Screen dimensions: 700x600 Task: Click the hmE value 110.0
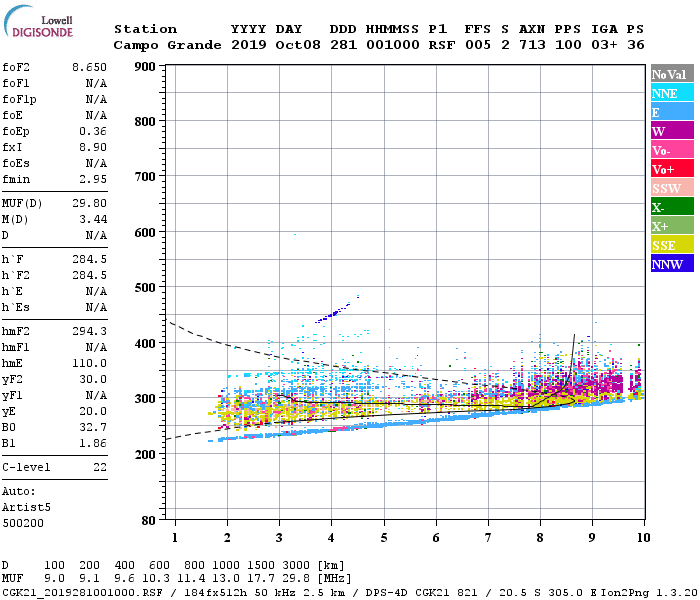pos(89,363)
